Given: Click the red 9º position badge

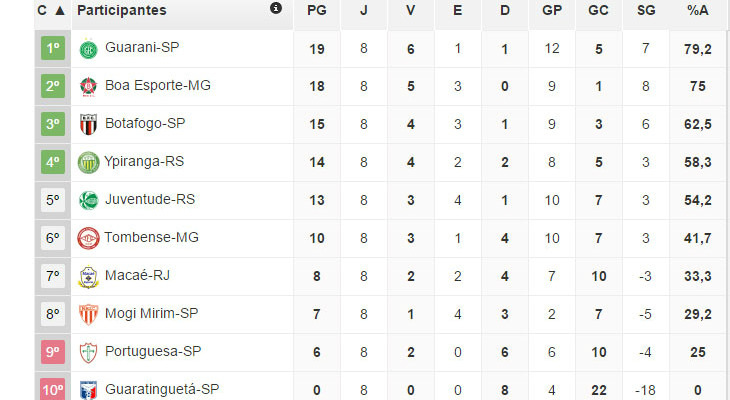Looking at the screenshot, I should [x=53, y=352].
